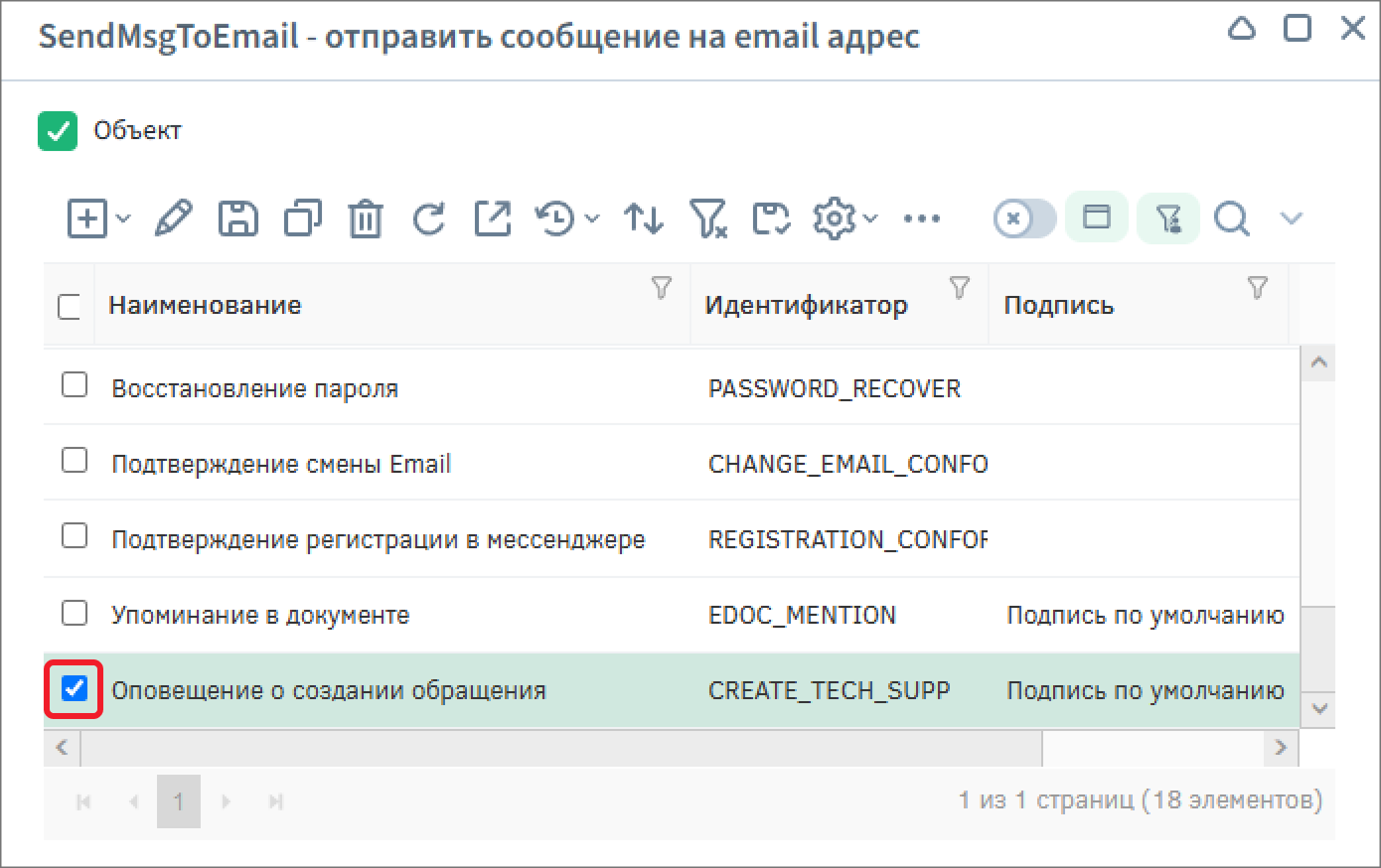This screenshot has width=1381, height=868.
Task: Click the save settings disk-check icon
Action: click(x=771, y=217)
